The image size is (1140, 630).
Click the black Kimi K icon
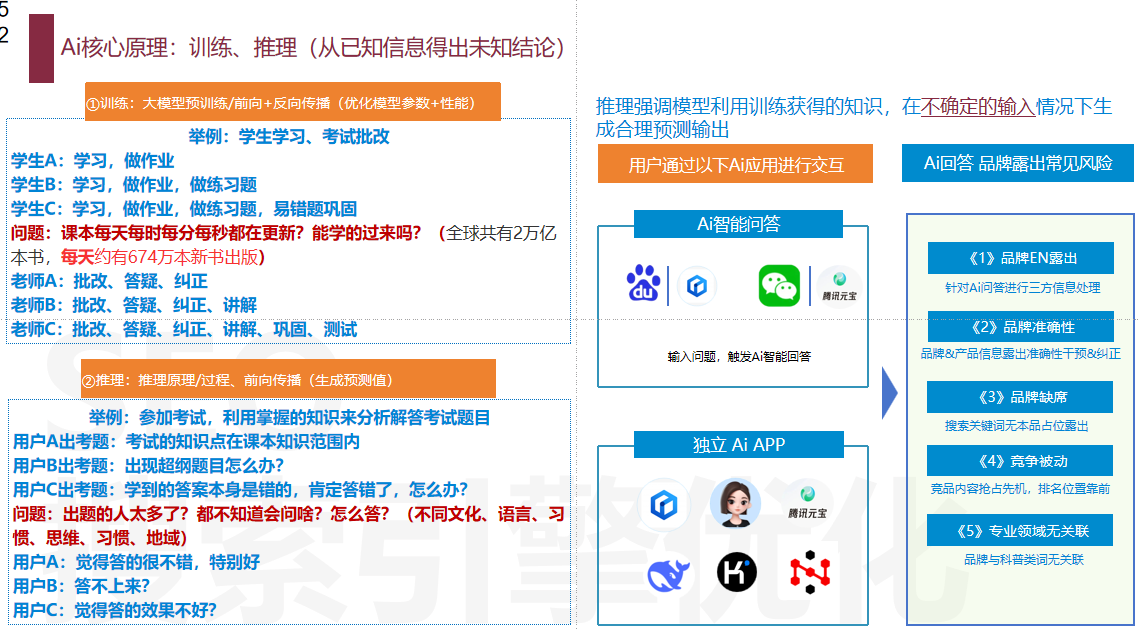tap(736, 573)
